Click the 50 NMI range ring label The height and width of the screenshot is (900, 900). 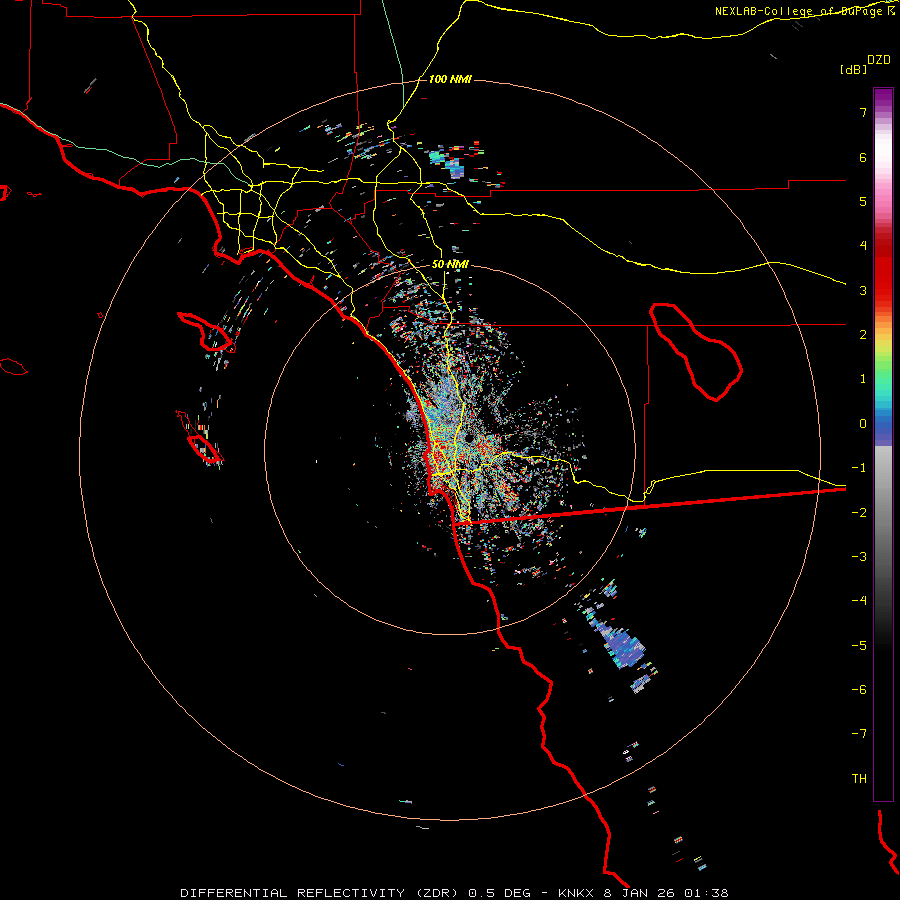tap(450, 264)
